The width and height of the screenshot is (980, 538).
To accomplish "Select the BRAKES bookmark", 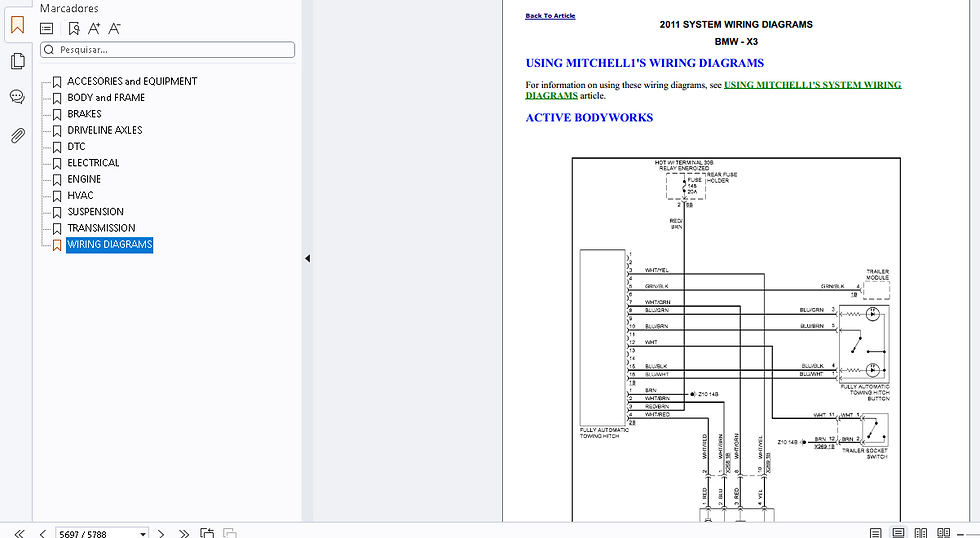I will click(x=84, y=114).
